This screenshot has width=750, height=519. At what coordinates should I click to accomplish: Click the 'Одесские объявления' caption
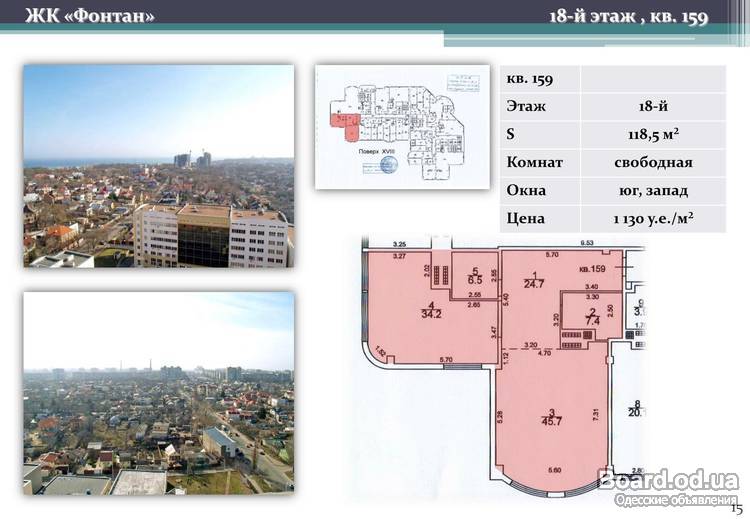tap(676, 499)
